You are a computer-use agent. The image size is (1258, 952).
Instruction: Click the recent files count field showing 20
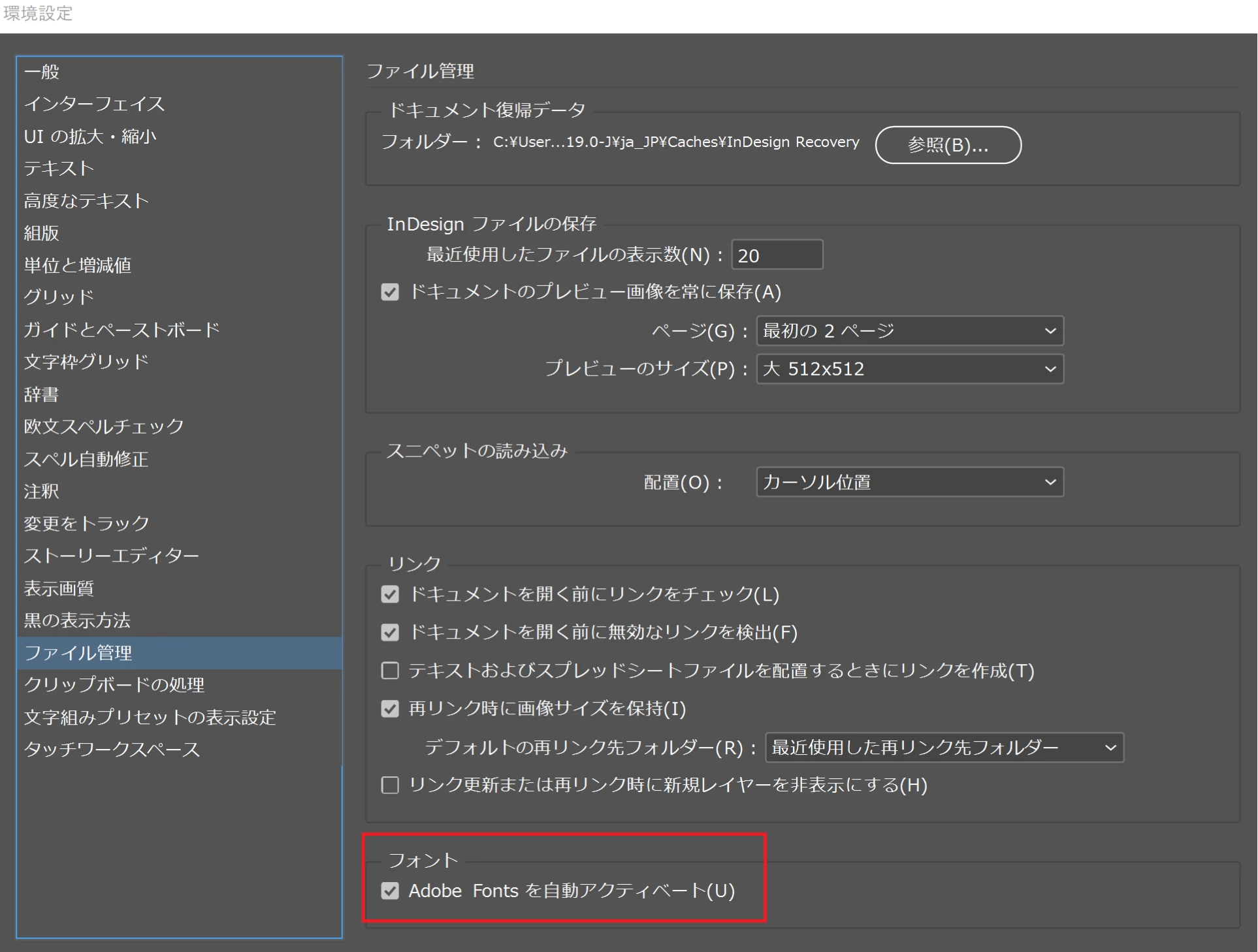(x=776, y=255)
